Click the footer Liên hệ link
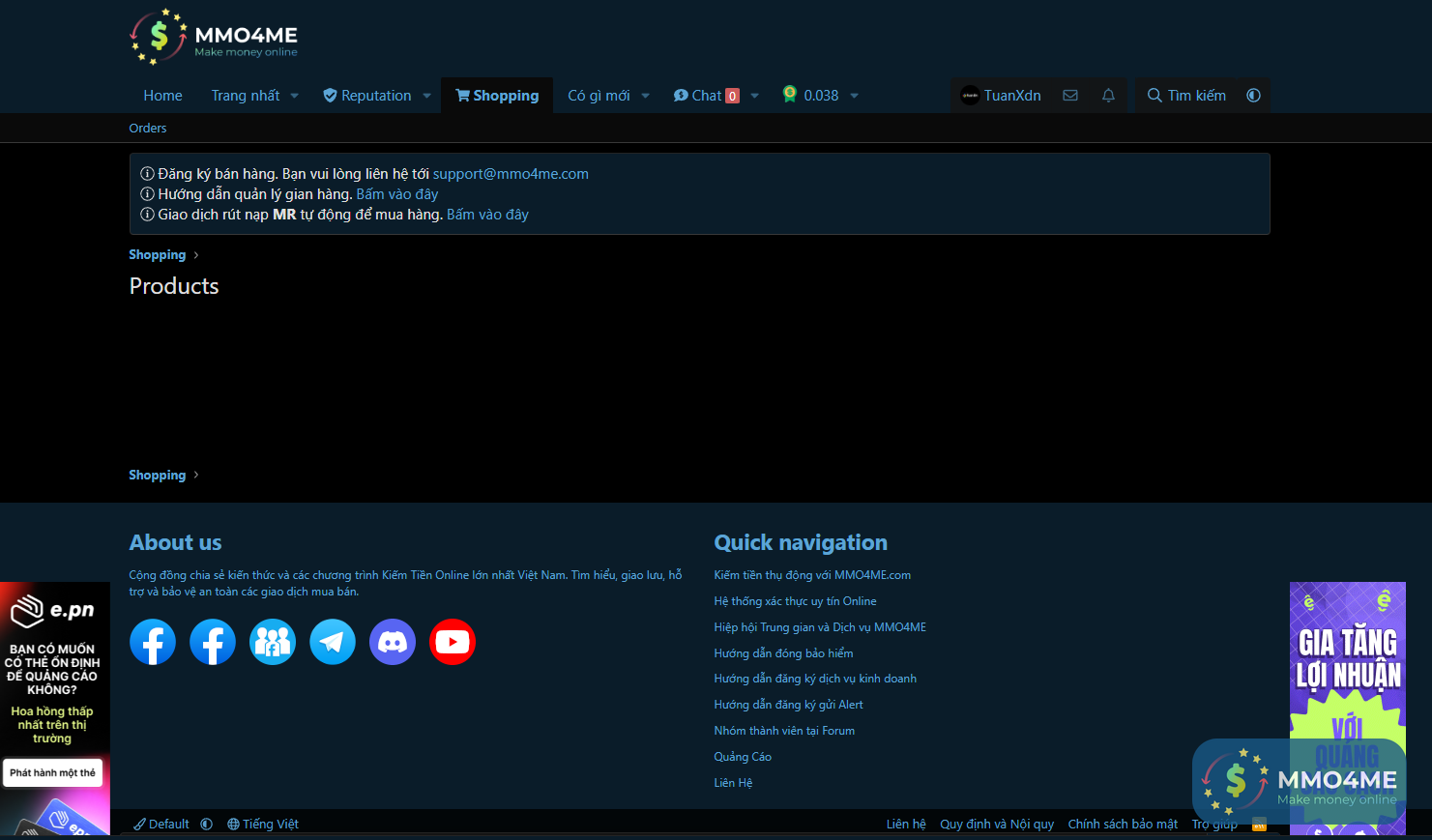The height and width of the screenshot is (840, 1432). 906,825
